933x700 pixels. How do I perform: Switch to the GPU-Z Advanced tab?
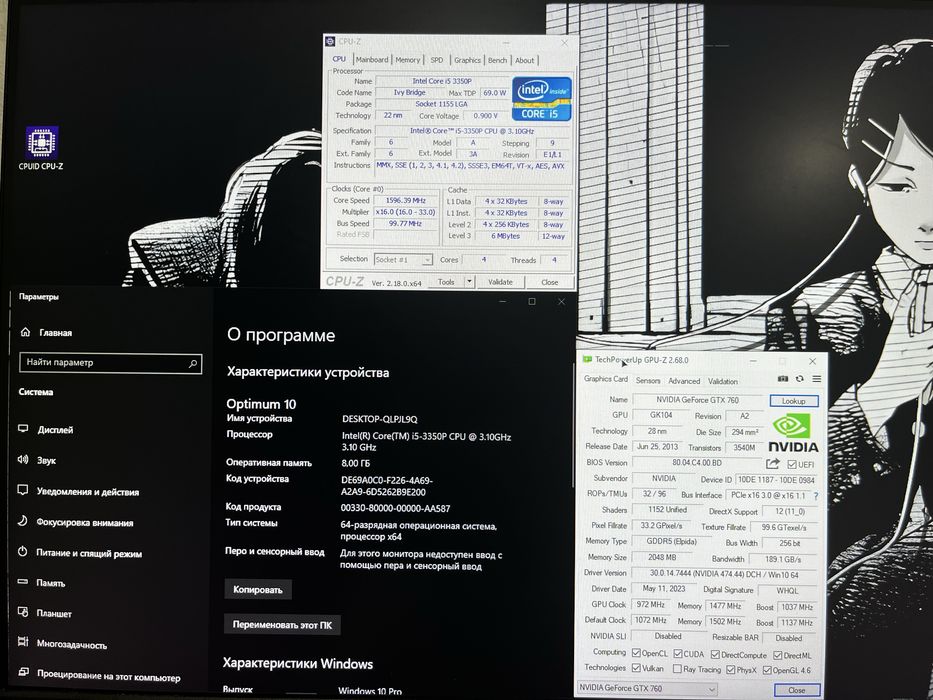[x=684, y=381]
